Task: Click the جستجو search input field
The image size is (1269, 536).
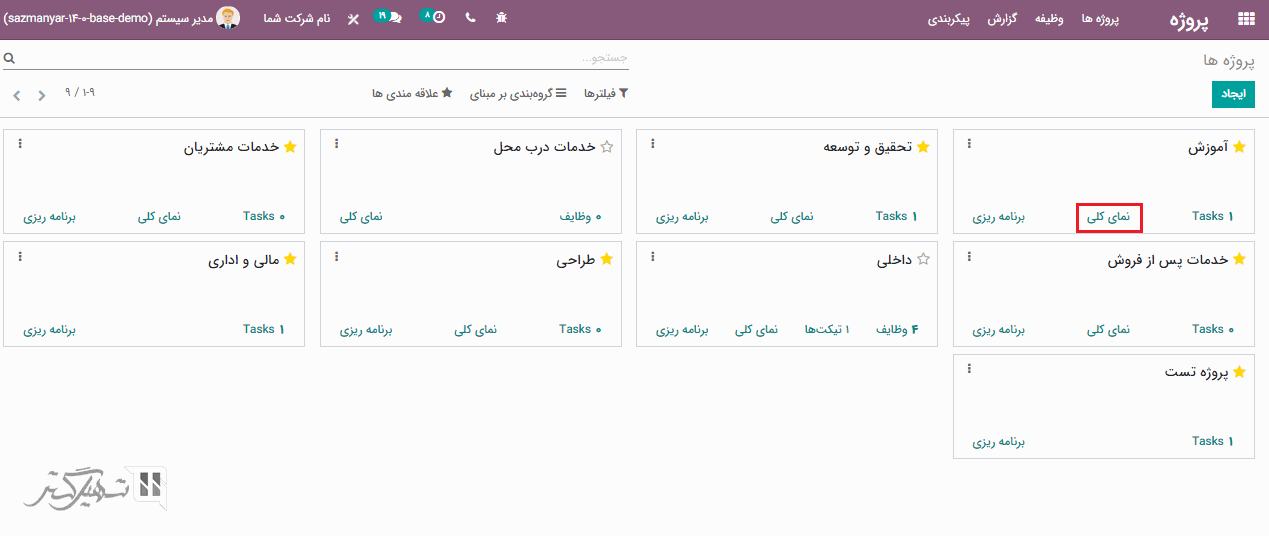Action: point(320,58)
